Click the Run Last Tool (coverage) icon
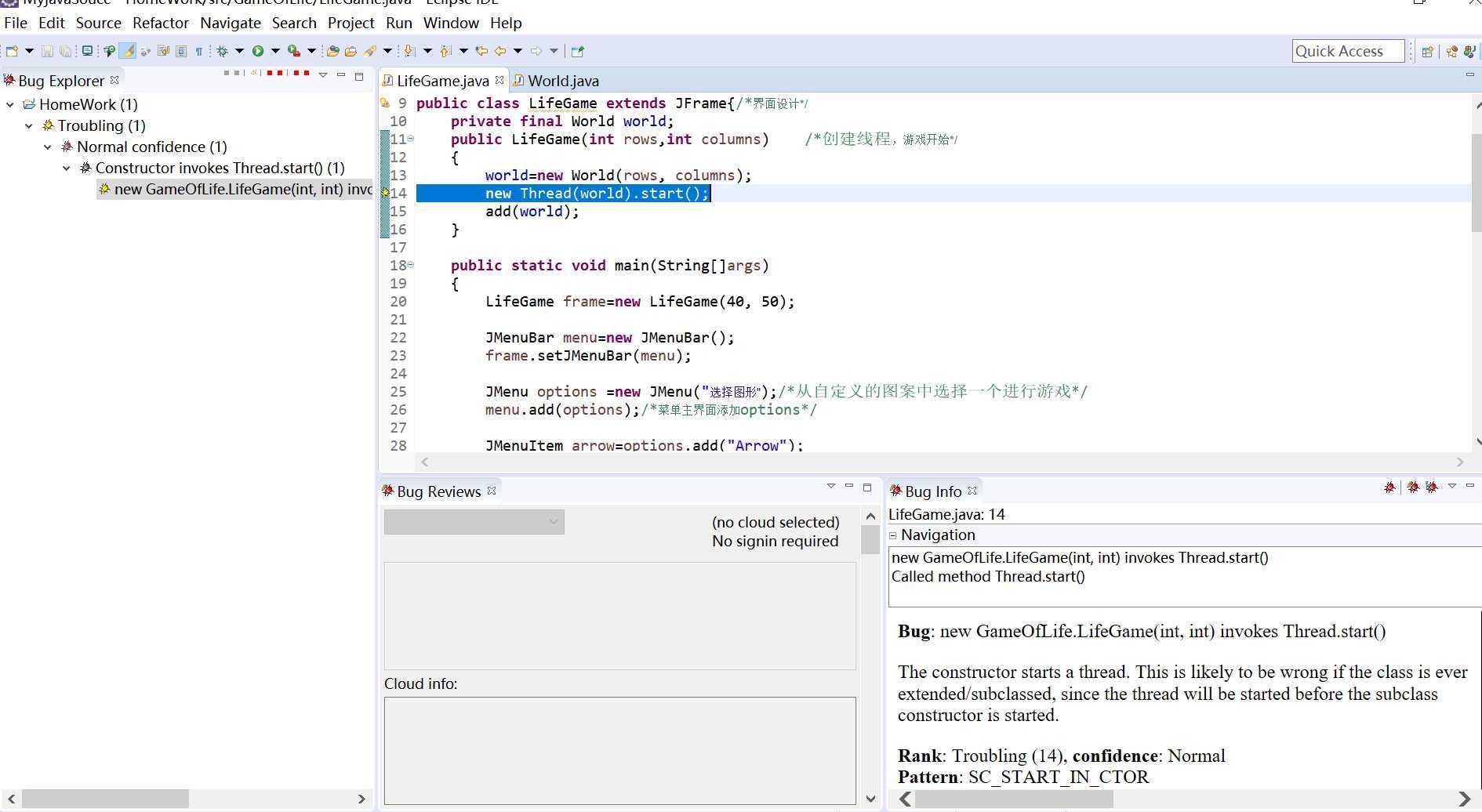The width and height of the screenshot is (1482, 812). (293, 51)
